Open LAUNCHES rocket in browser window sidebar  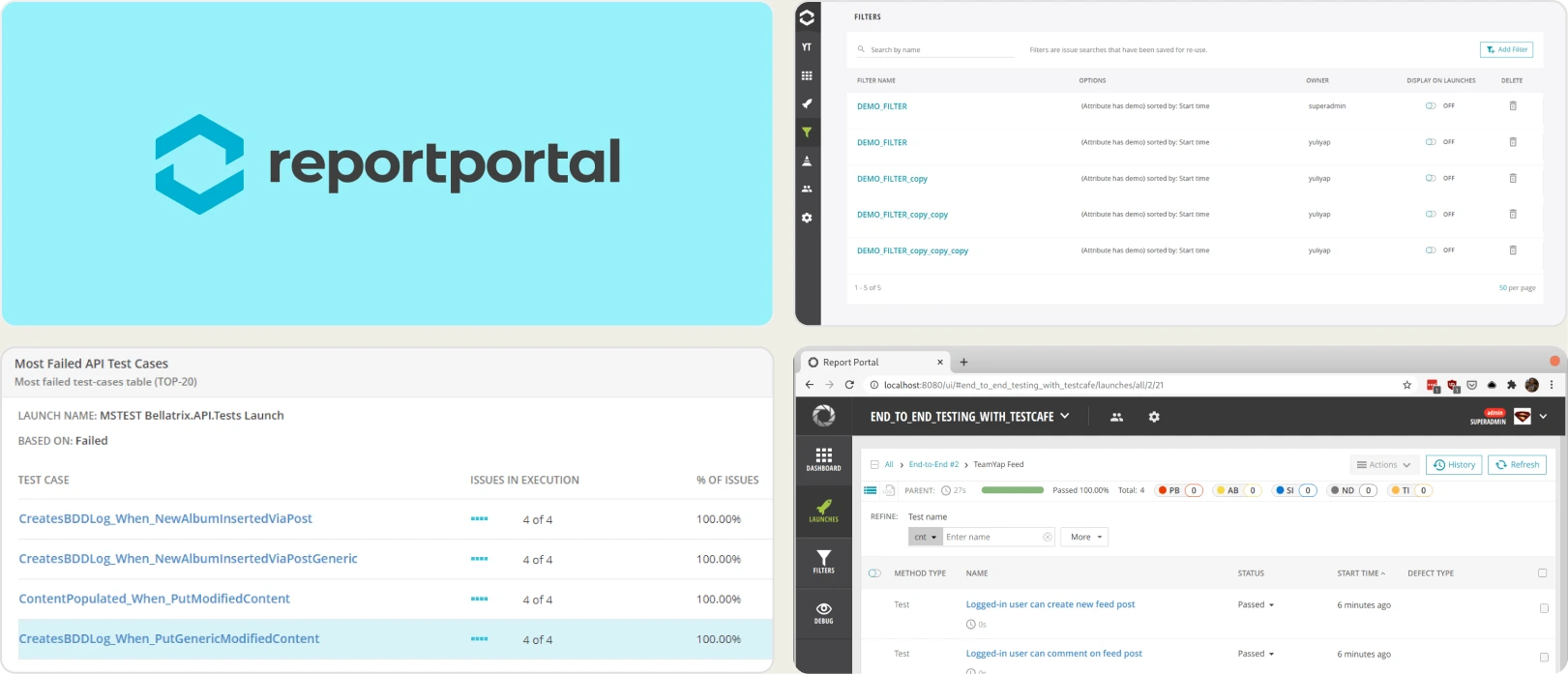(823, 511)
